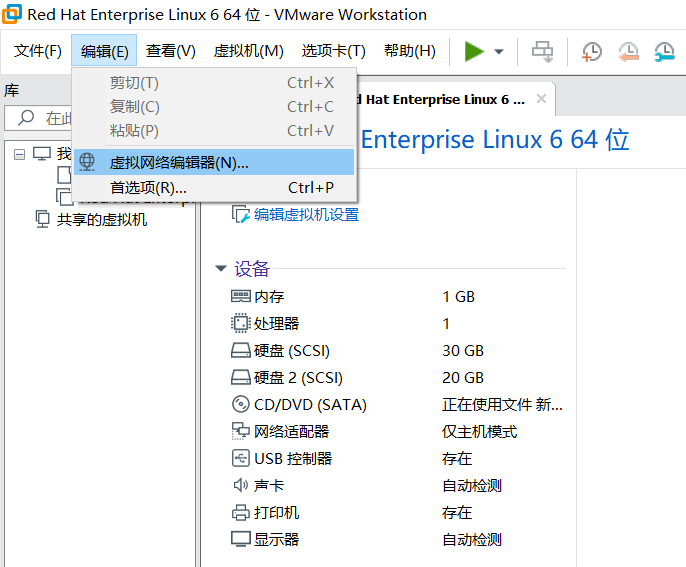Select 共享的虚拟机 in library tree
This screenshot has width=686, height=567.
point(102,220)
